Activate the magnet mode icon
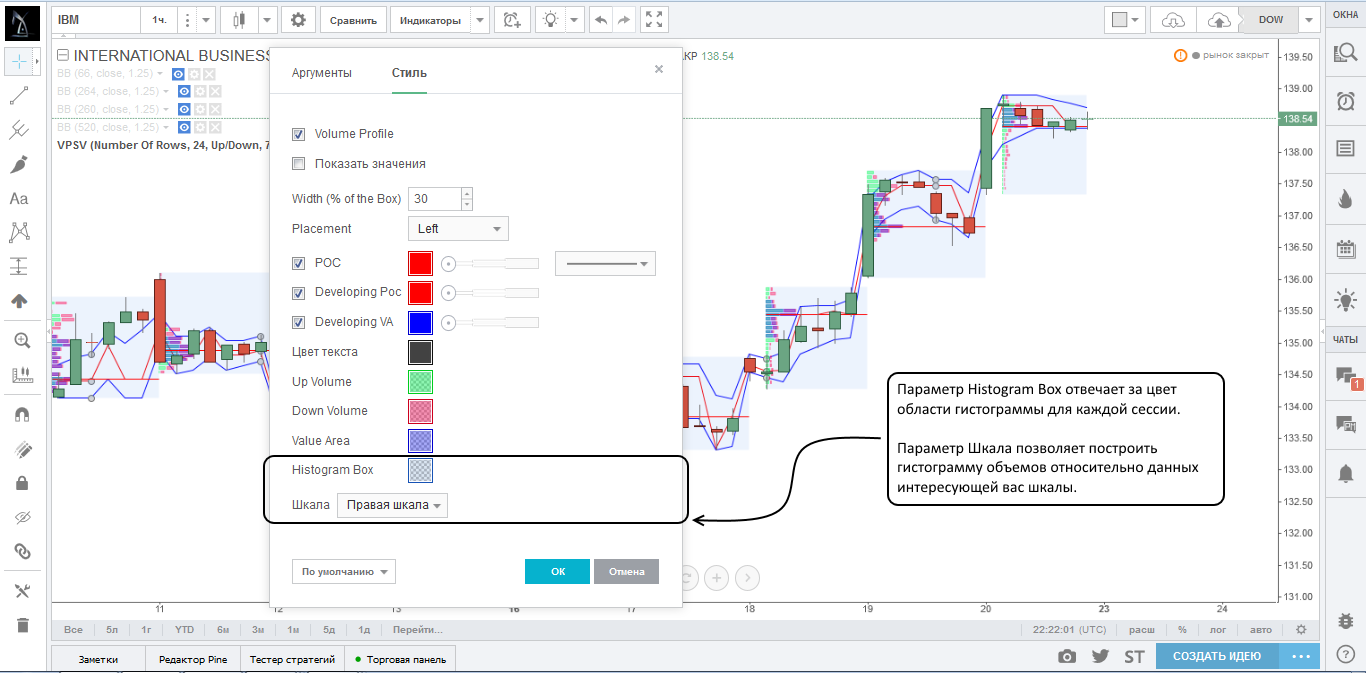 pos(22,414)
